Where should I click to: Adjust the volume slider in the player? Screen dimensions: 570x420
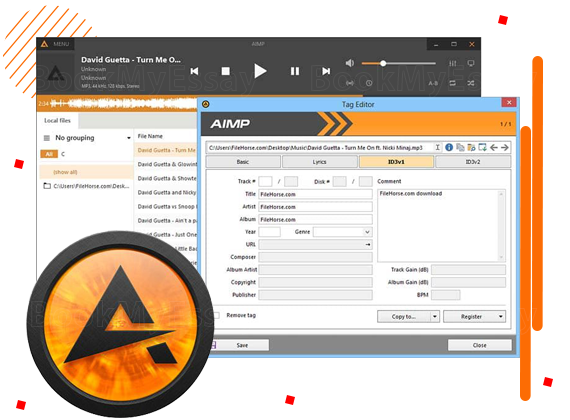coord(399,63)
